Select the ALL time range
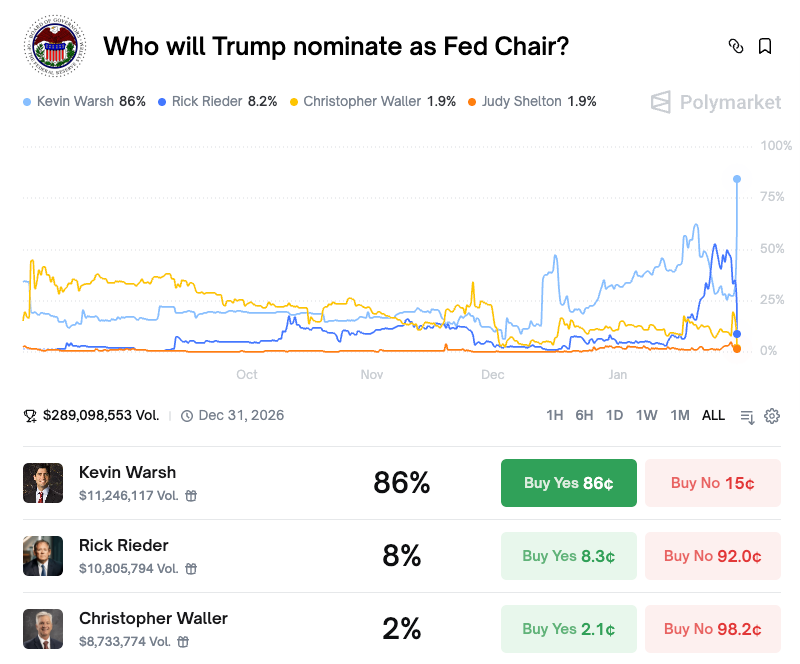The width and height of the screenshot is (800, 664). pyautogui.click(x=713, y=416)
